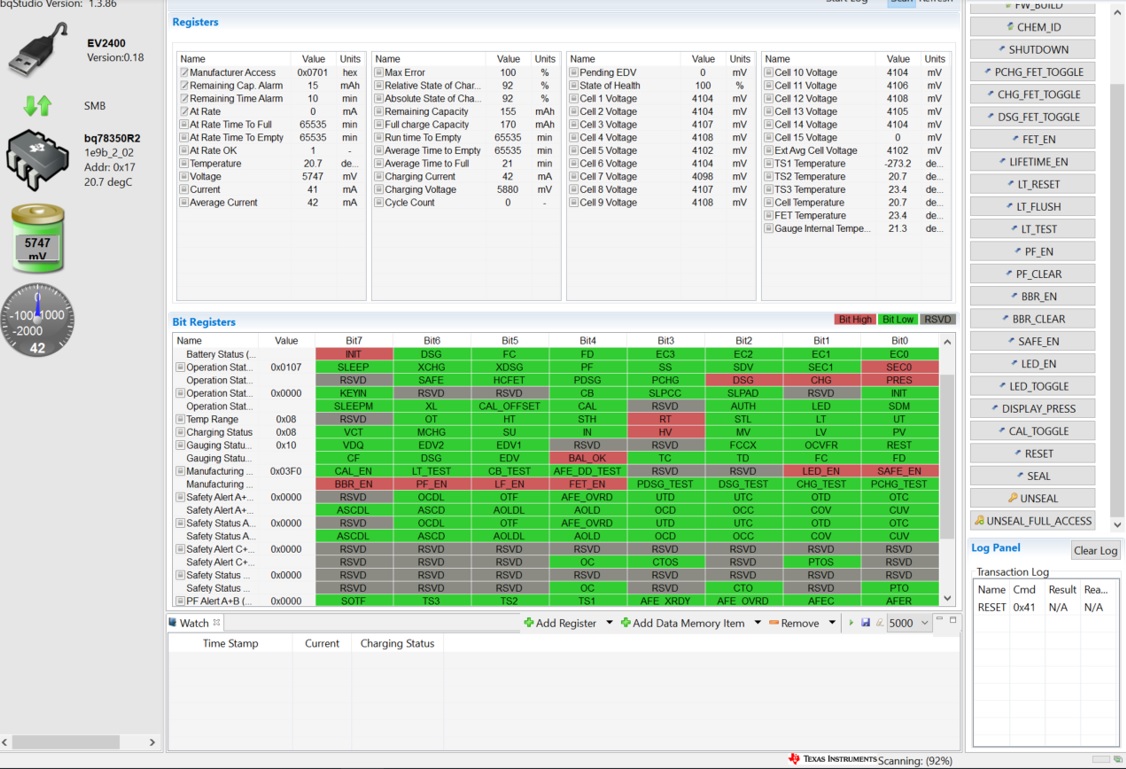1126x769 pixels.
Task: Click the red INIT bit in Battery Status
Action: point(353,354)
